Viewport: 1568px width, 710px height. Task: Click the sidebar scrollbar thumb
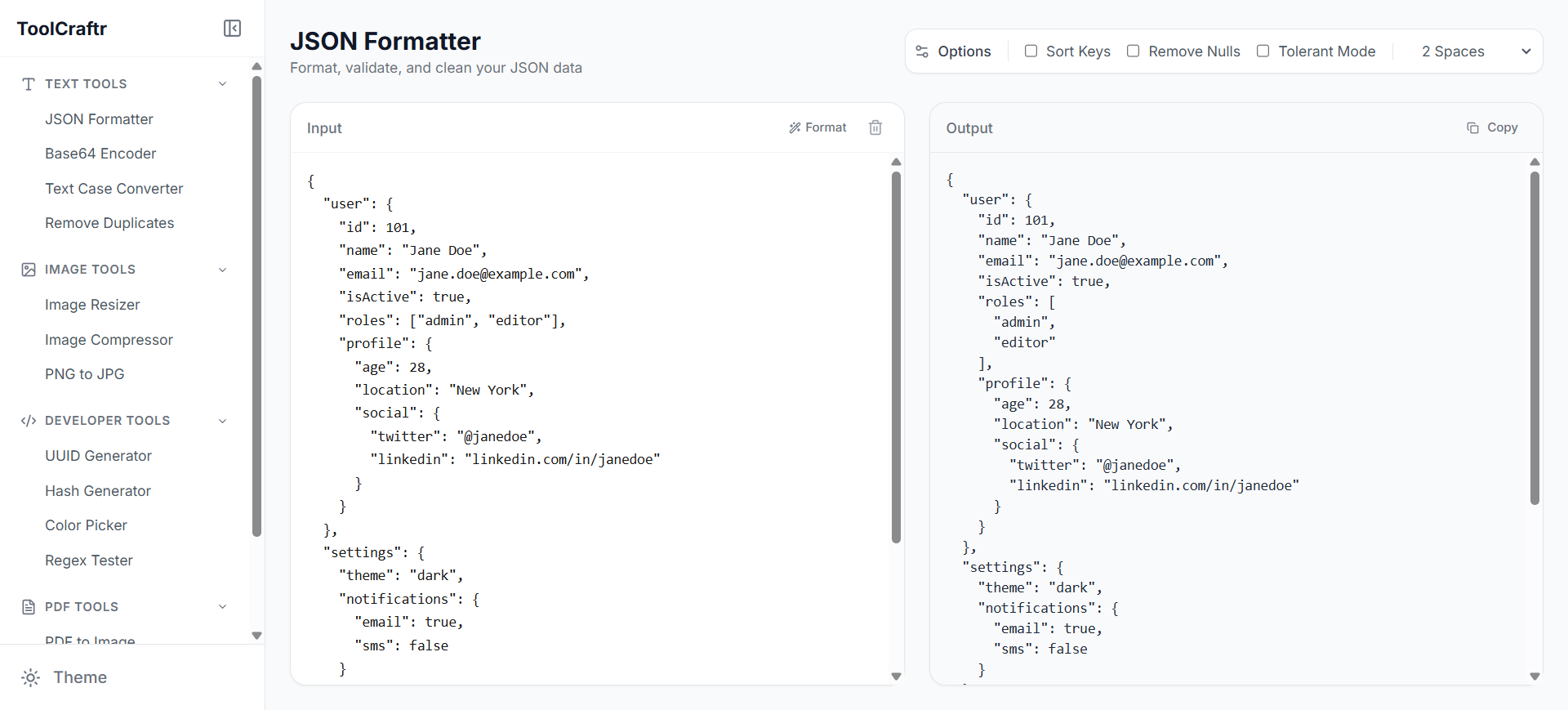pyautogui.click(x=256, y=306)
